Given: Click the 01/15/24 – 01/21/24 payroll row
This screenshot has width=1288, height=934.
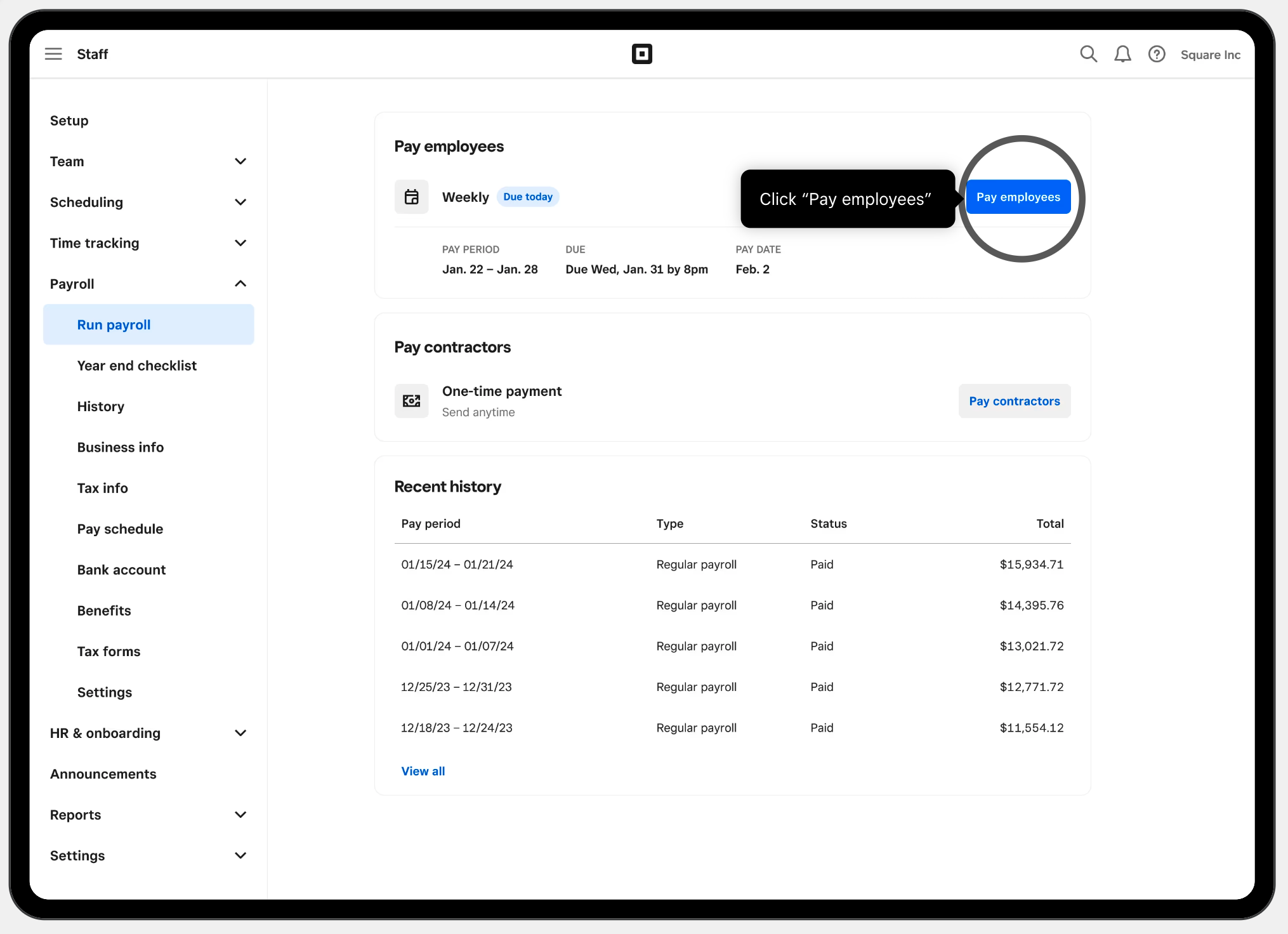Looking at the screenshot, I should 457,564.
